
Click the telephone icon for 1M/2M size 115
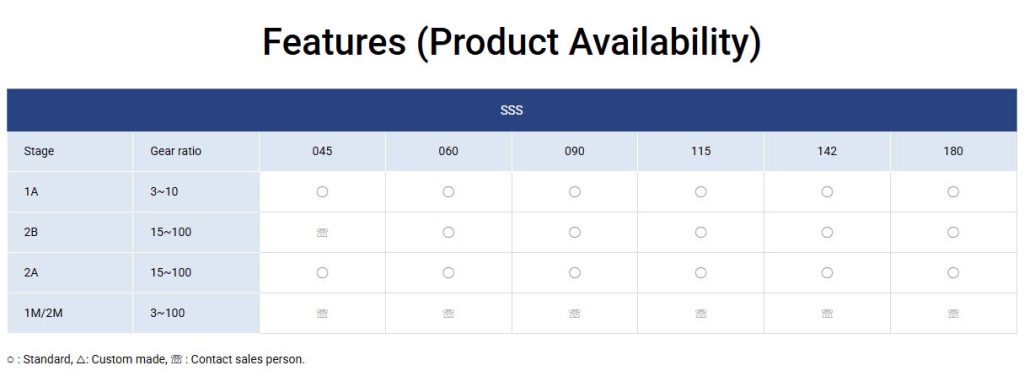tap(701, 313)
